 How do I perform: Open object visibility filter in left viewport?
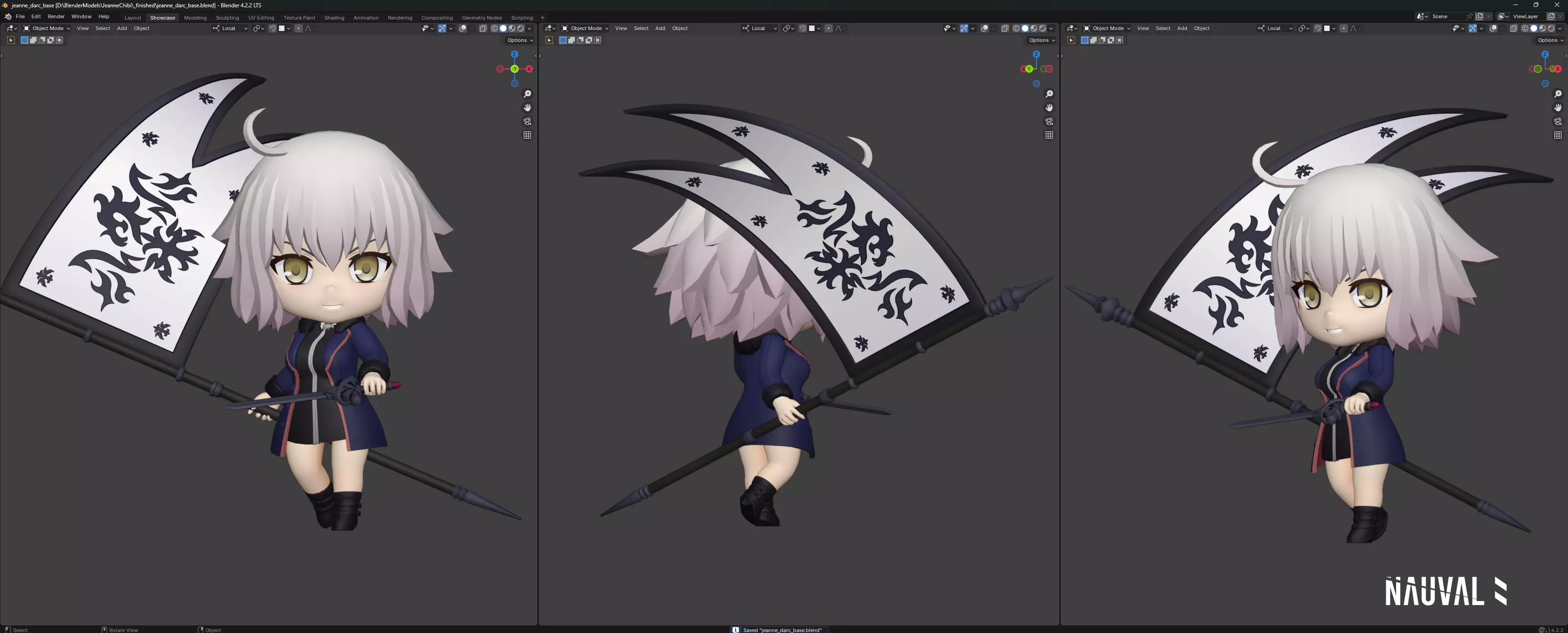[428, 29]
